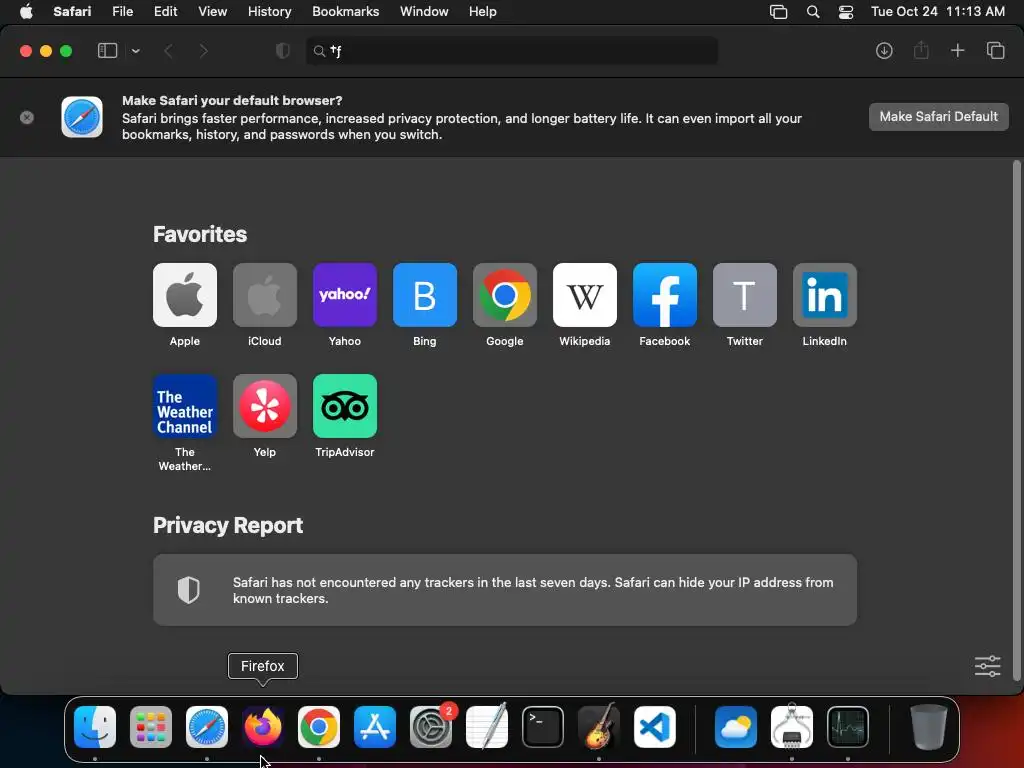This screenshot has height=768, width=1024.
Task: Click the address and search field
Action: point(512,51)
